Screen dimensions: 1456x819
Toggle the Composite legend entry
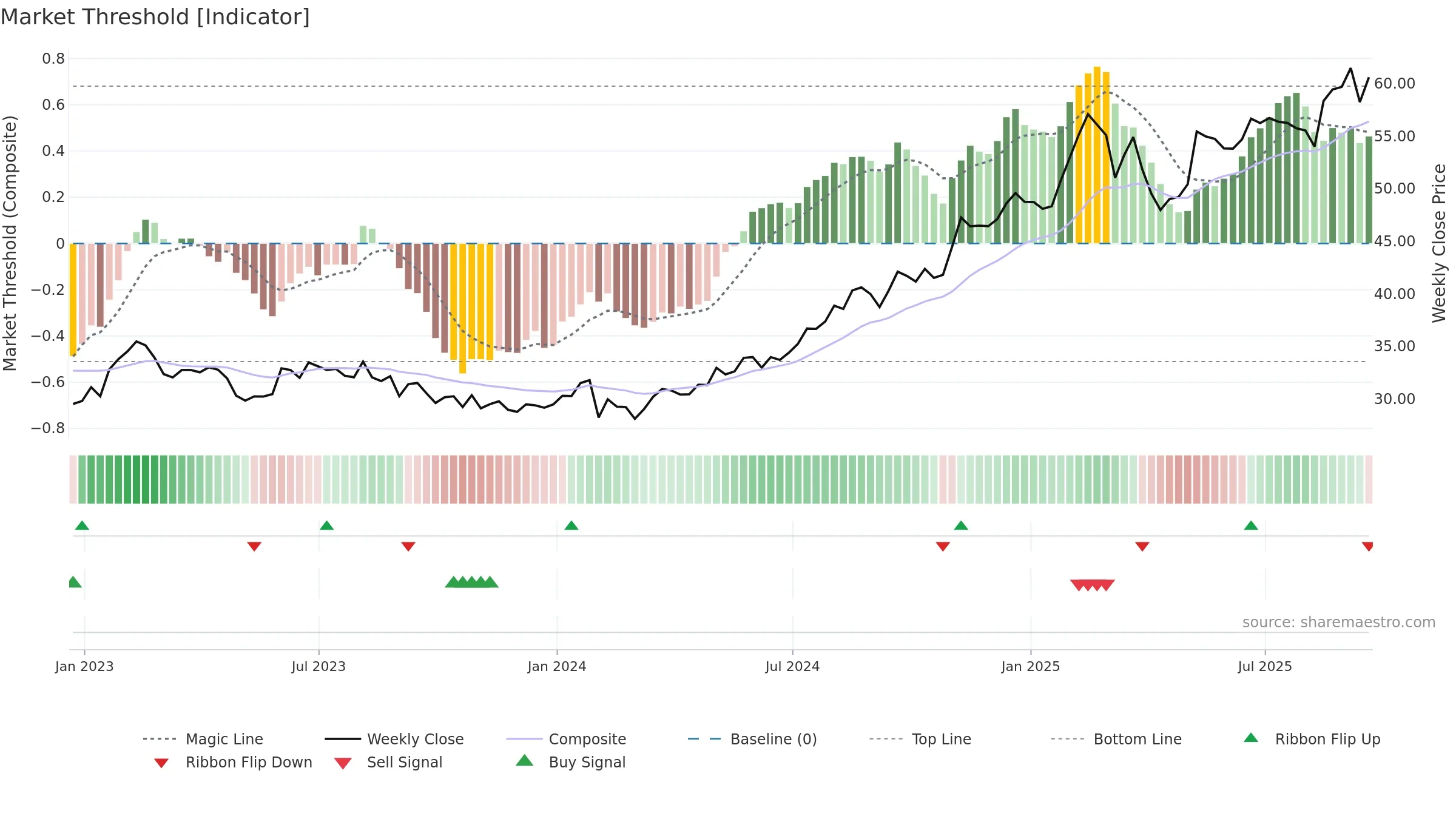point(566,739)
